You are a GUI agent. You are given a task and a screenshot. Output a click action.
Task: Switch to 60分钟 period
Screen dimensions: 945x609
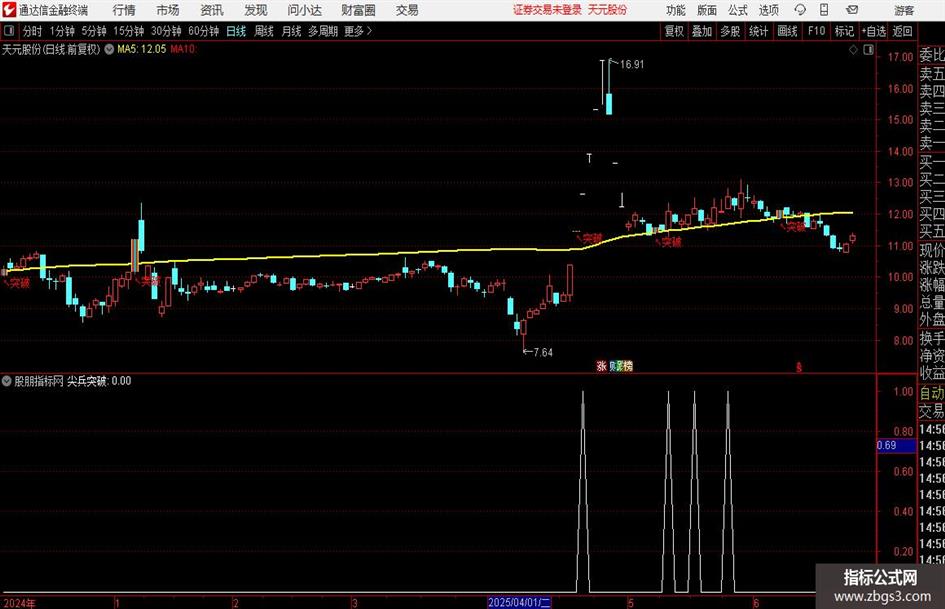(204, 31)
